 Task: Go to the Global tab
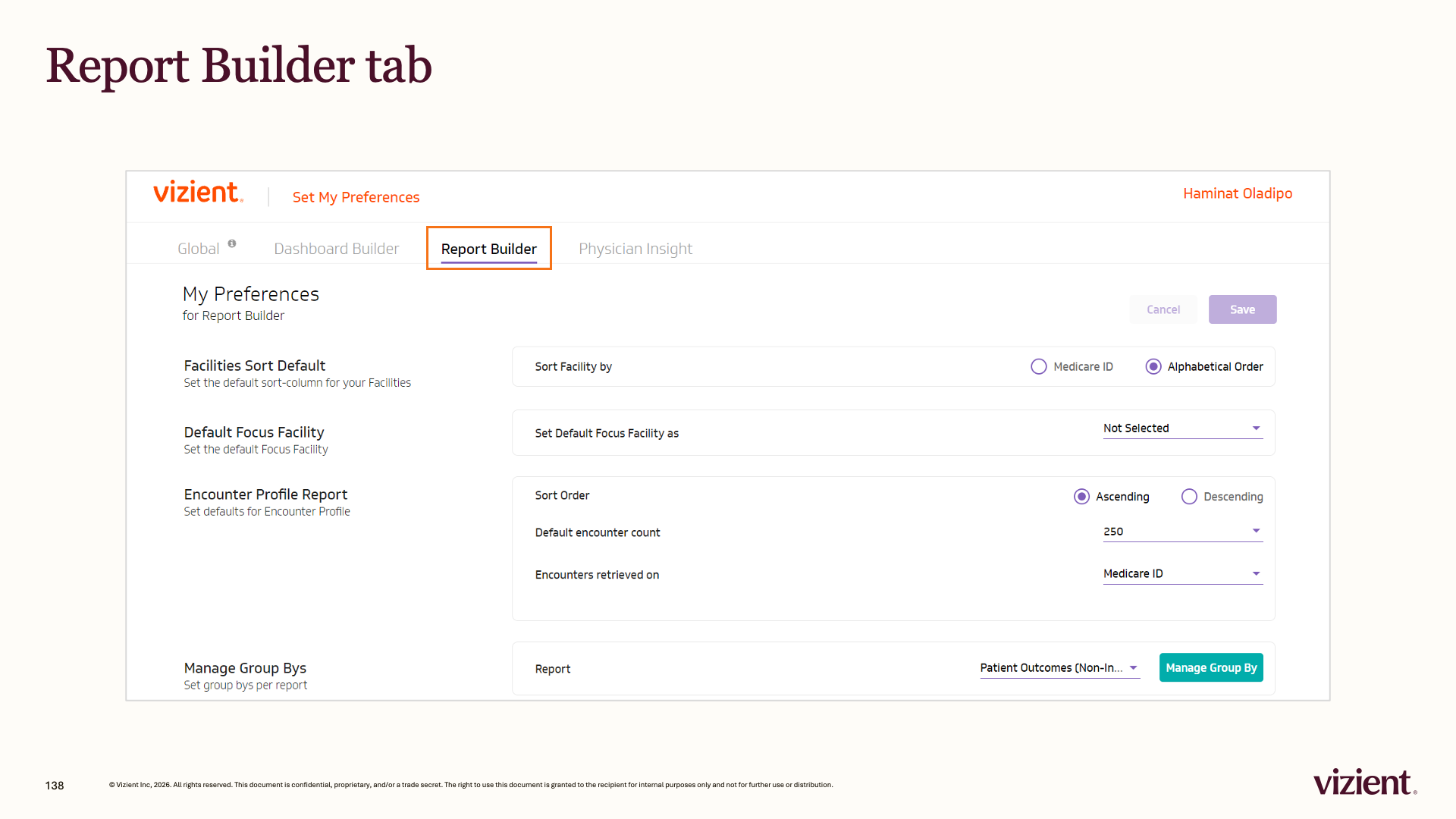198,249
